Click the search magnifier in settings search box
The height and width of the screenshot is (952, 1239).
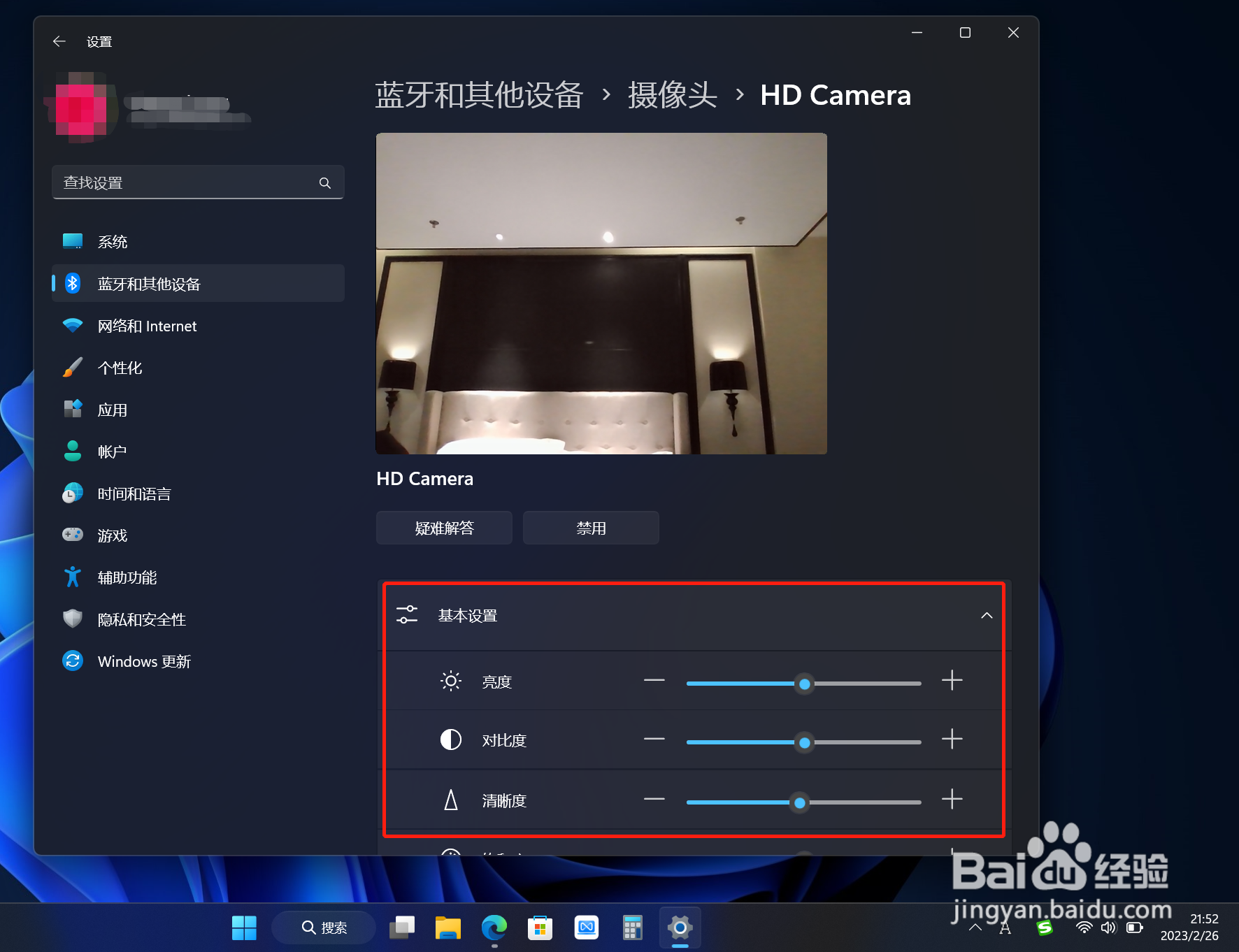325,182
